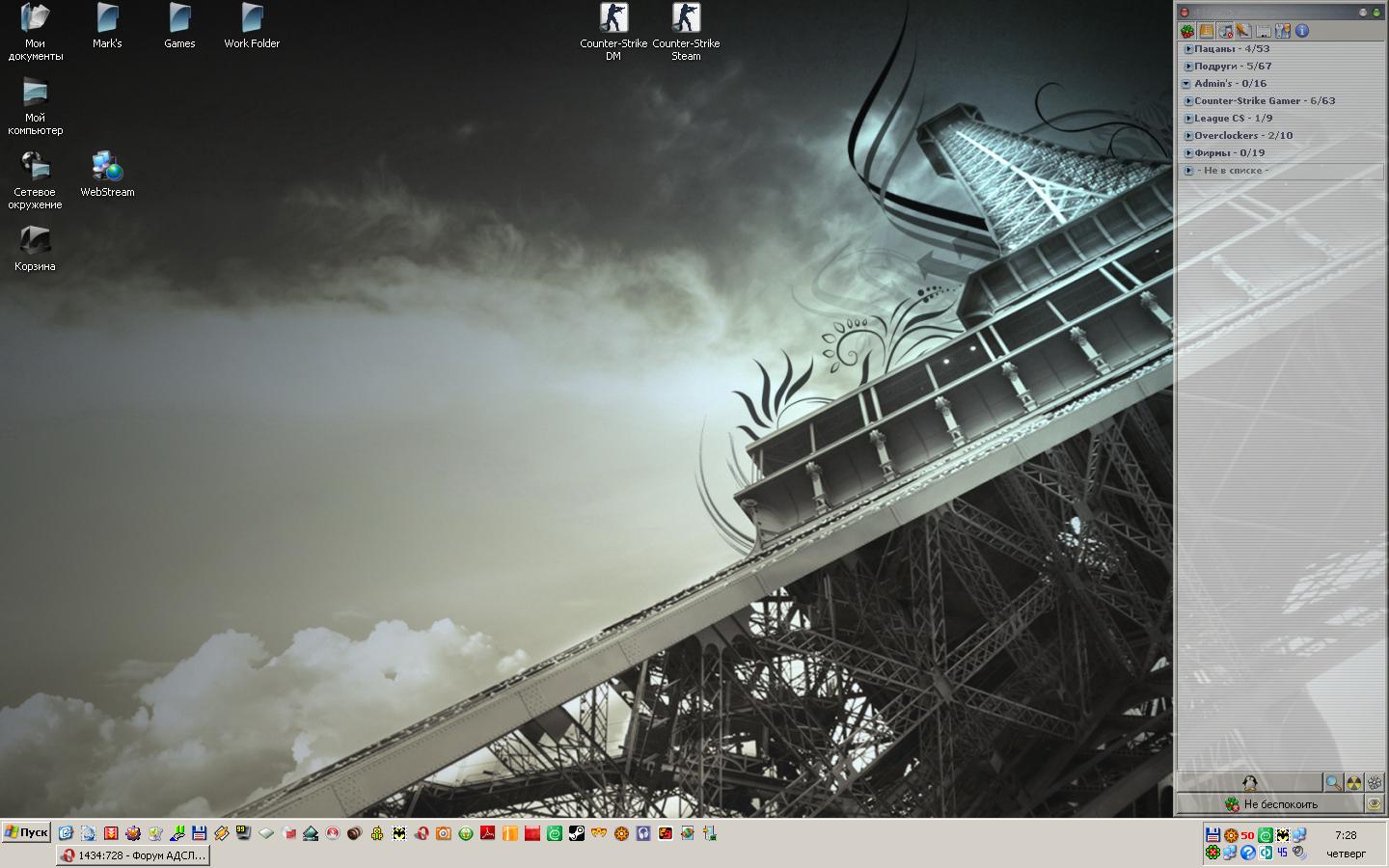Image resolution: width=1389 pixels, height=868 pixels.
Task: Click the speaker volume tray icon
Action: pos(1299,853)
